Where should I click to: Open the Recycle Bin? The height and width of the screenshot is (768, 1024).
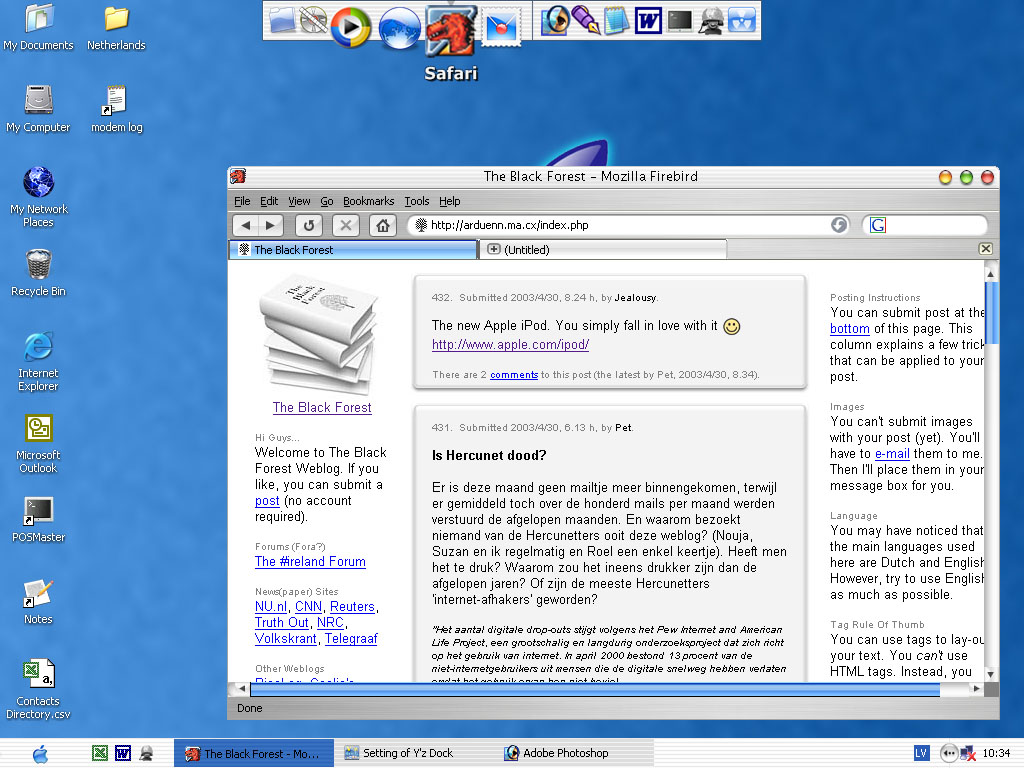[39, 272]
